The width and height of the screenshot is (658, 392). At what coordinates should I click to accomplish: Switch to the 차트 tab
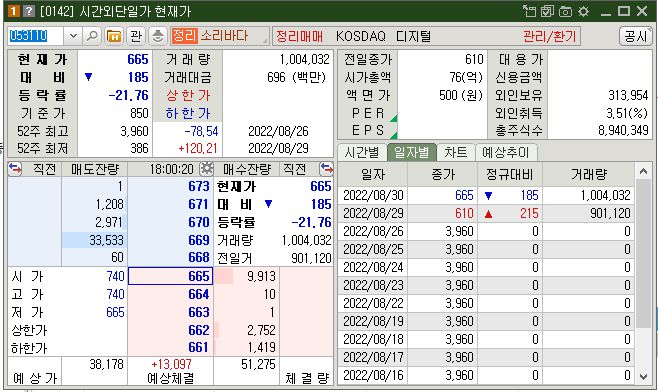coord(455,152)
